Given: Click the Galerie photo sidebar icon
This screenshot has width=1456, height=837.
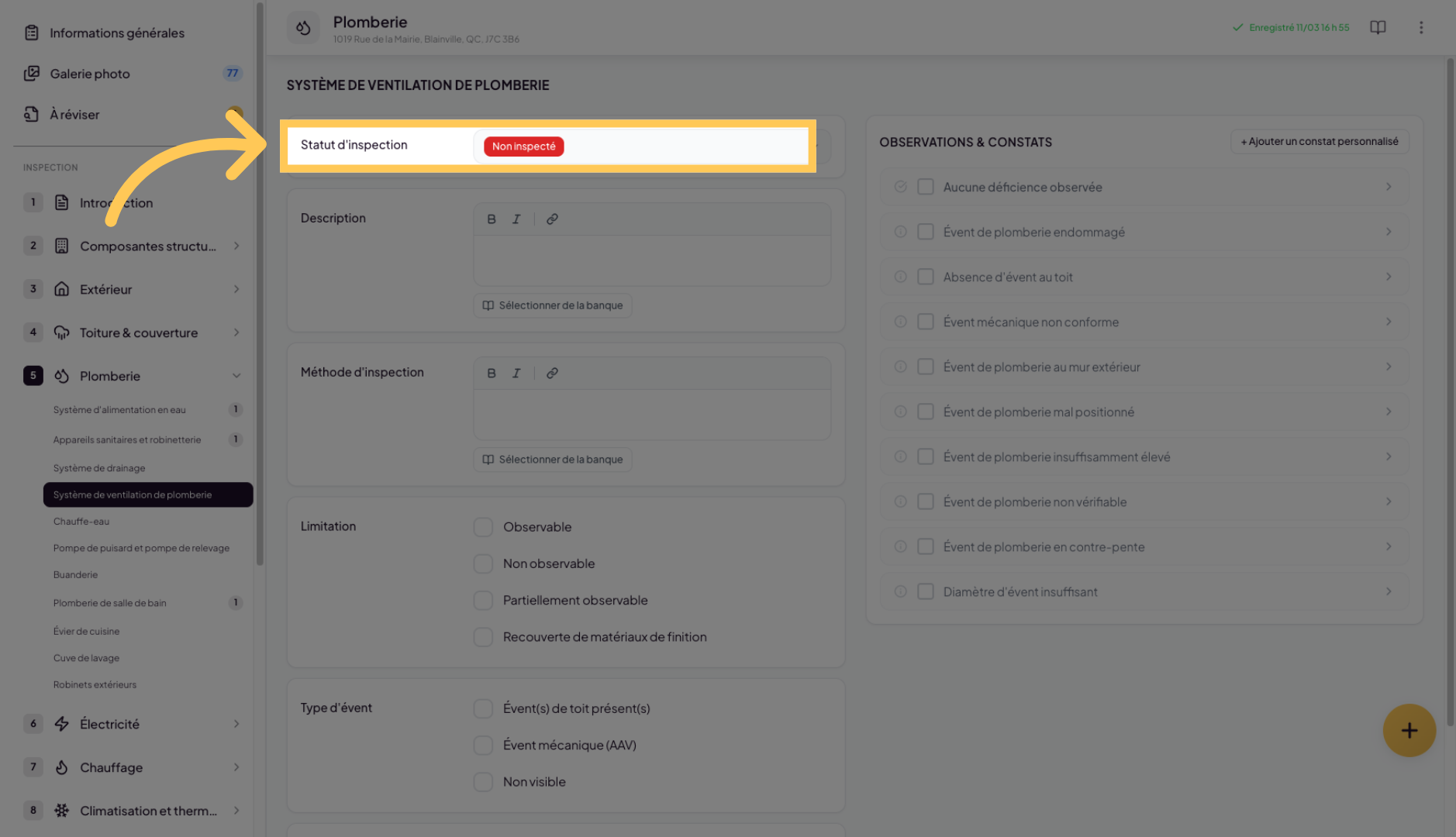Looking at the screenshot, I should pyautogui.click(x=32, y=74).
